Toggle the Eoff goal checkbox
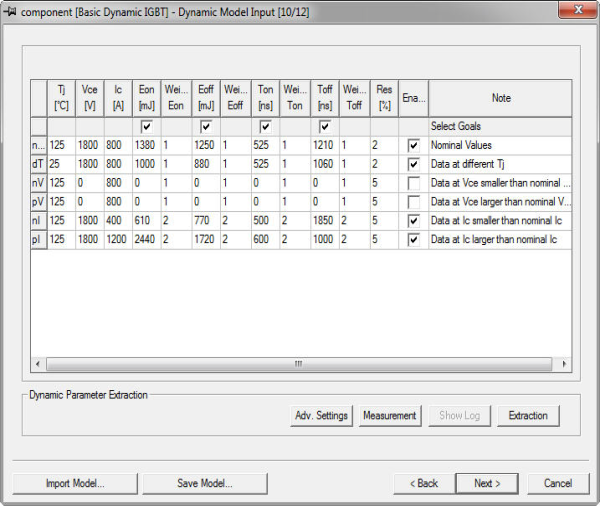600x506 pixels. coord(206,127)
